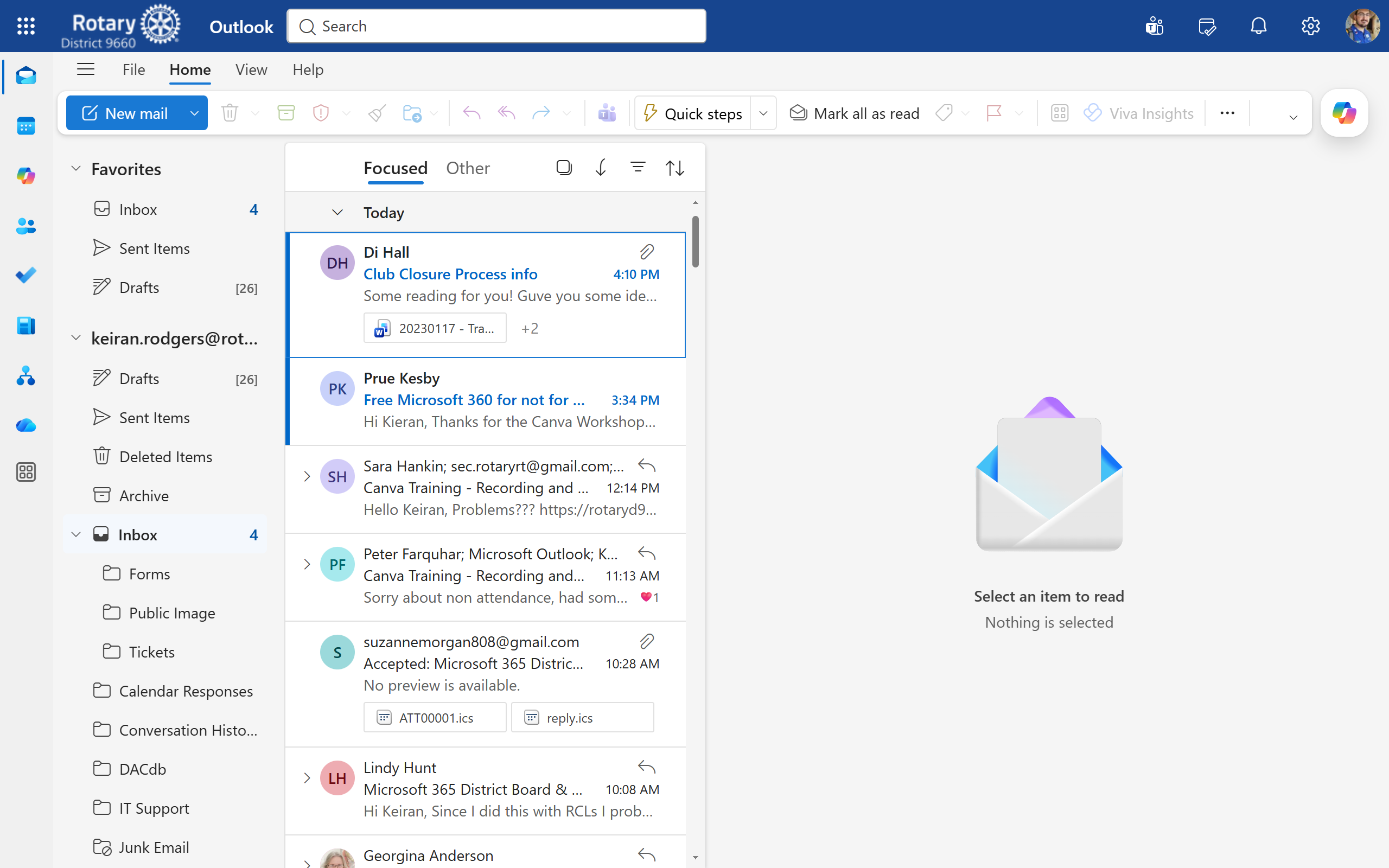
Task: Click the Delete trash icon in ribbon
Action: (230, 113)
